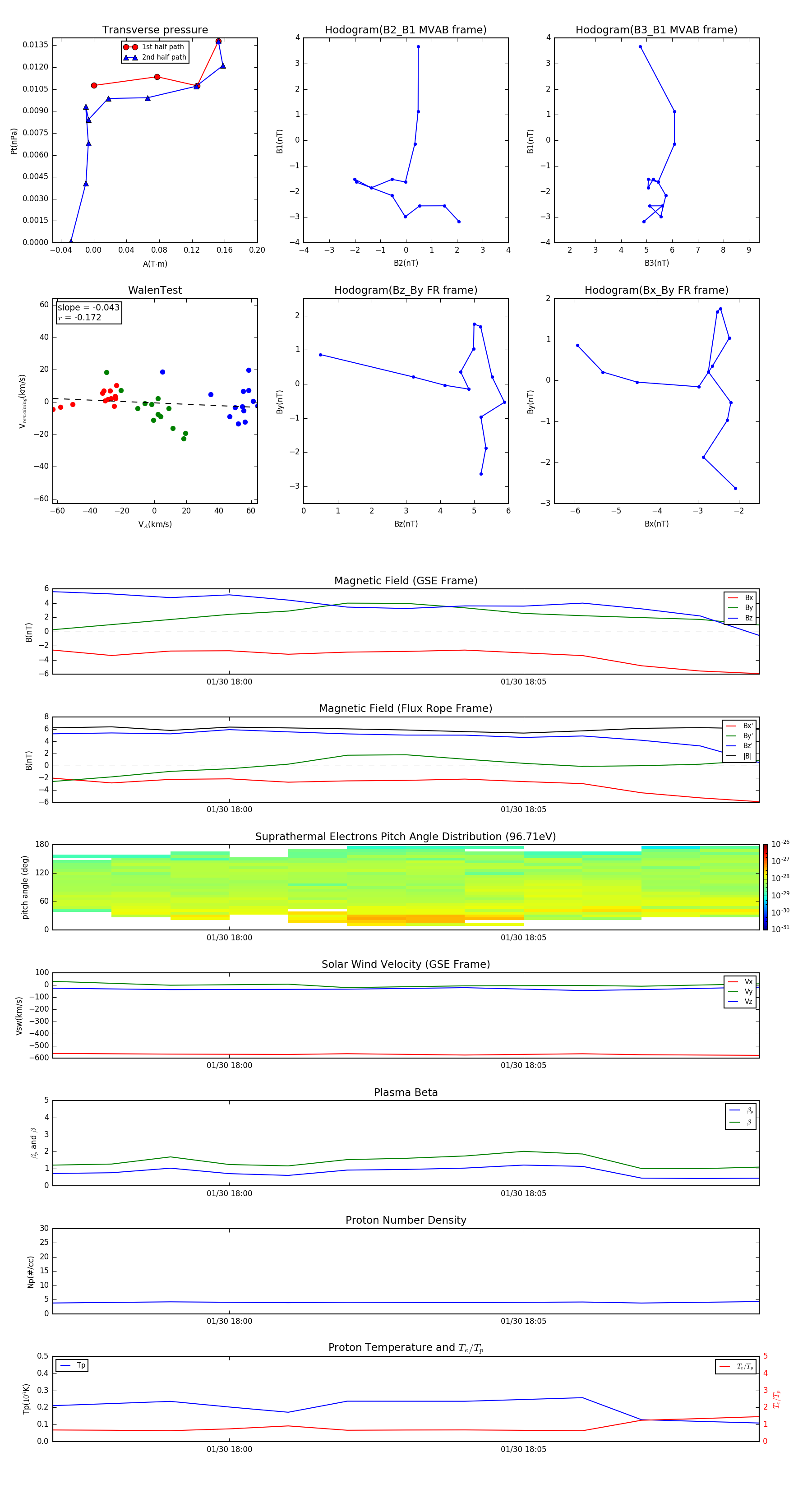Select the "Hodogram(Bx_By FR frame)" title

click(656, 290)
